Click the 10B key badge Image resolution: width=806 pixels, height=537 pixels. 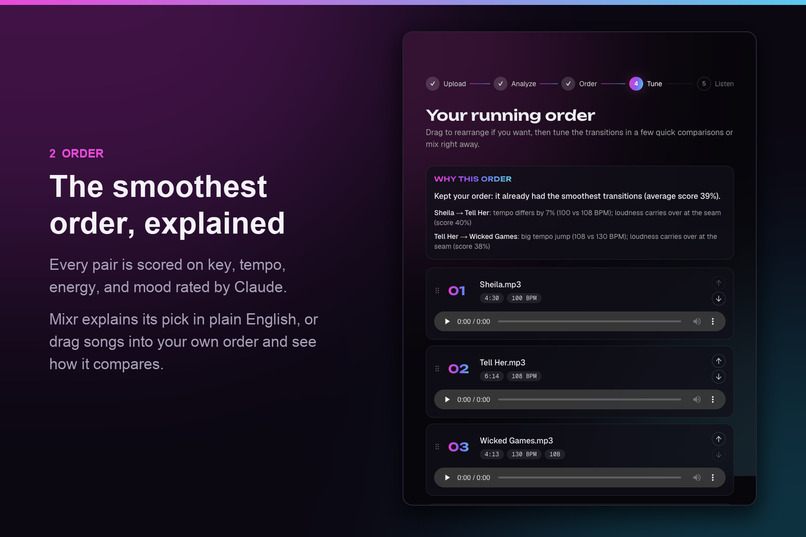(x=555, y=454)
